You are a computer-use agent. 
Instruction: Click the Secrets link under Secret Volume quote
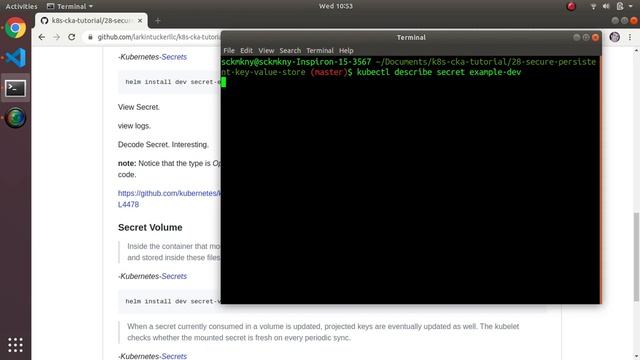tap(174, 276)
